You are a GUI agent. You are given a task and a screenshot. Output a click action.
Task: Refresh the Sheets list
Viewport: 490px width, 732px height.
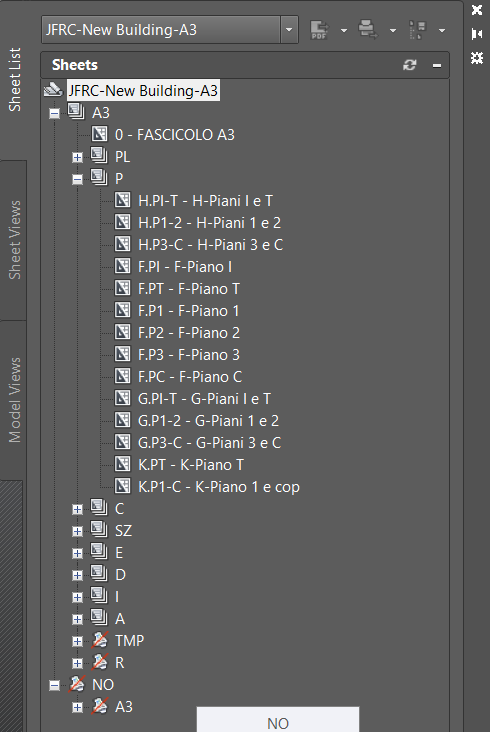(x=410, y=65)
